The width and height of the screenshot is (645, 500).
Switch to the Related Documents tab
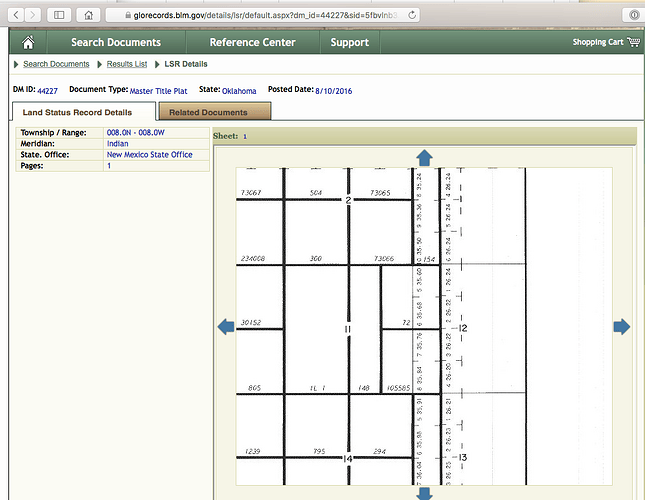tap(208, 112)
